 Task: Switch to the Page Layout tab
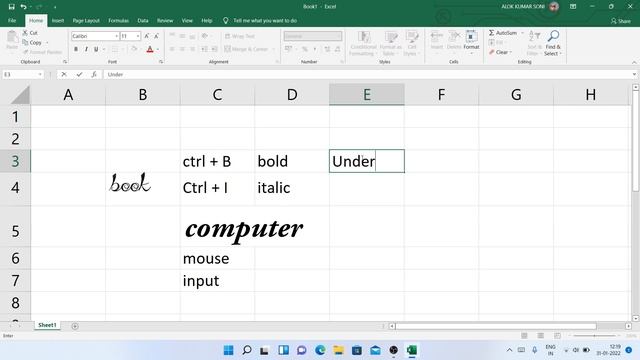(x=86, y=20)
